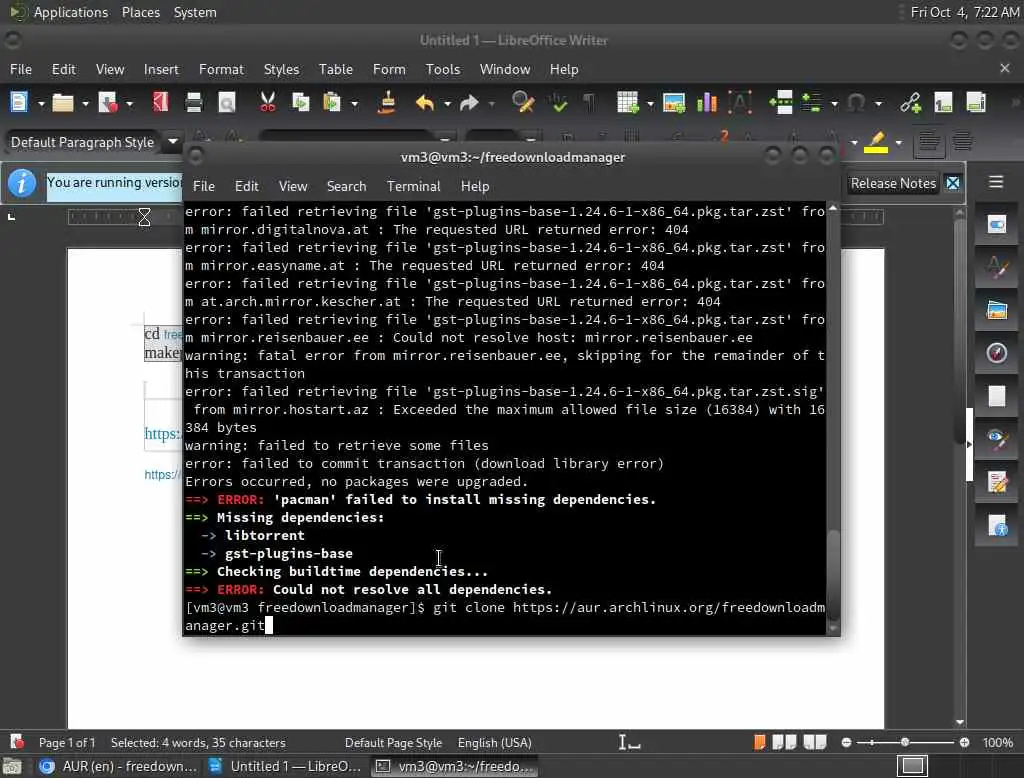Screen dimensions: 1024x778
Task: Open Search menu in terminal window
Action: 346,186
